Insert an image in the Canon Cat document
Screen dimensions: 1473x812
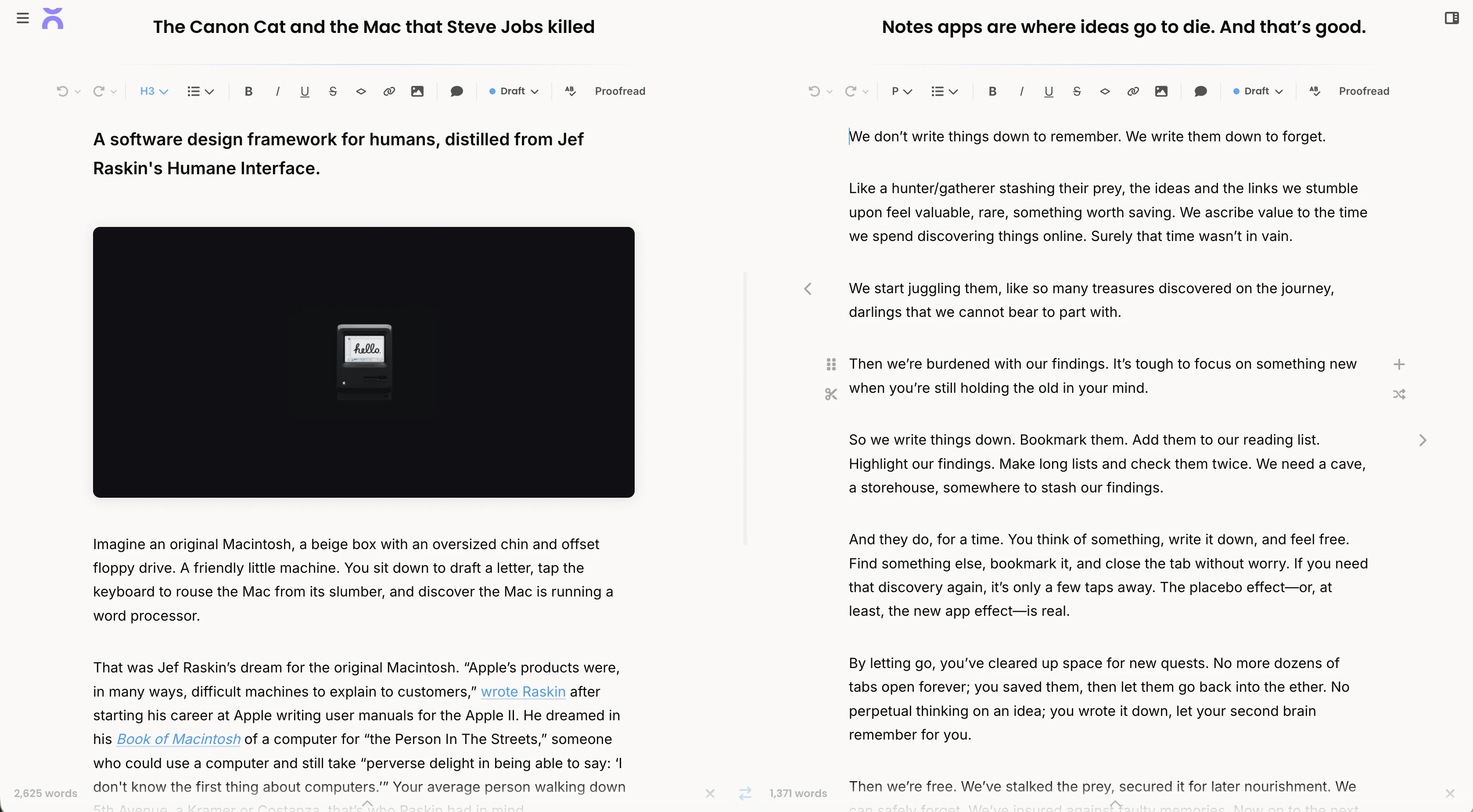(x=417, y=91)
